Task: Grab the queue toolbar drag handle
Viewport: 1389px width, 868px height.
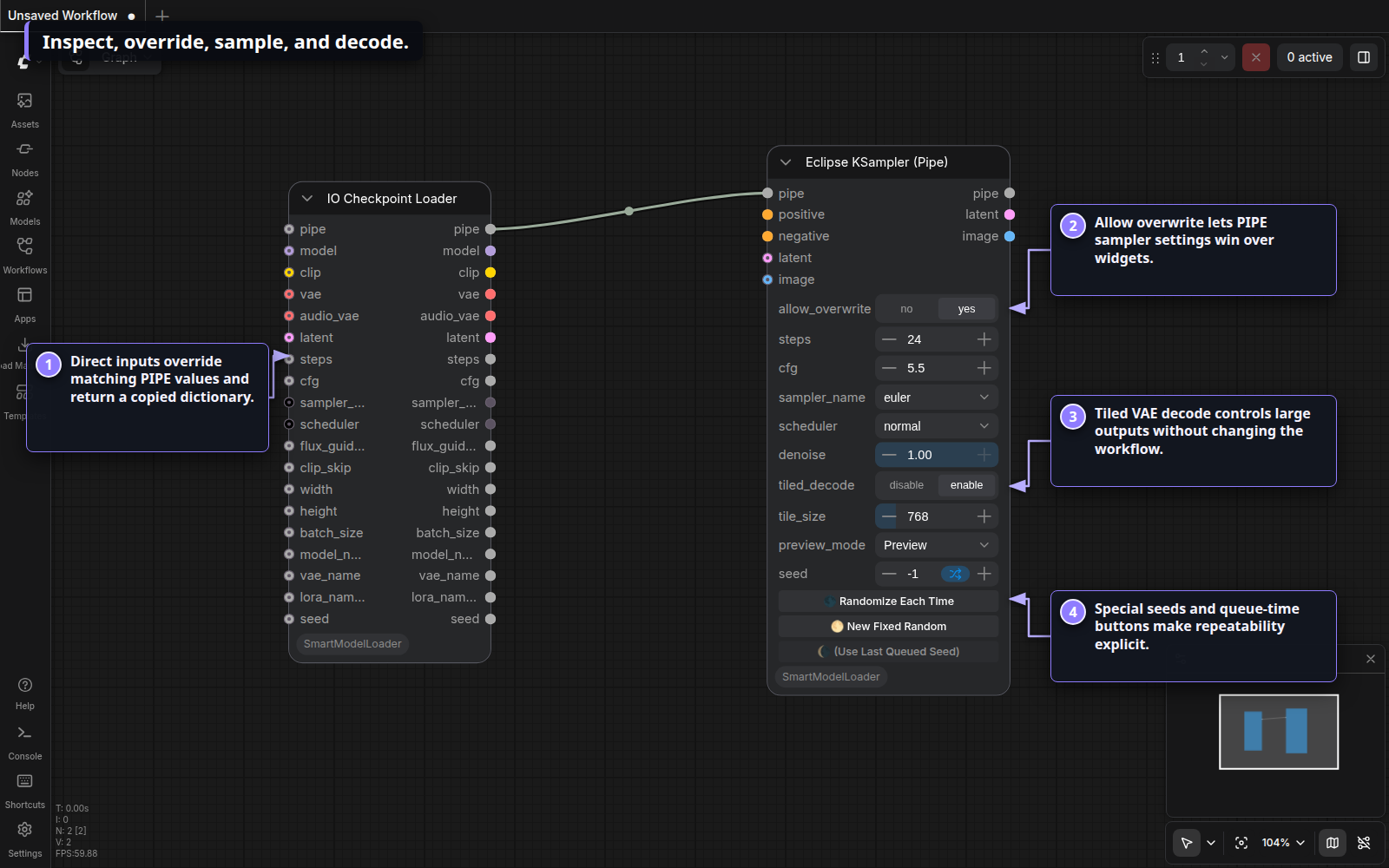Action: 1155,58
